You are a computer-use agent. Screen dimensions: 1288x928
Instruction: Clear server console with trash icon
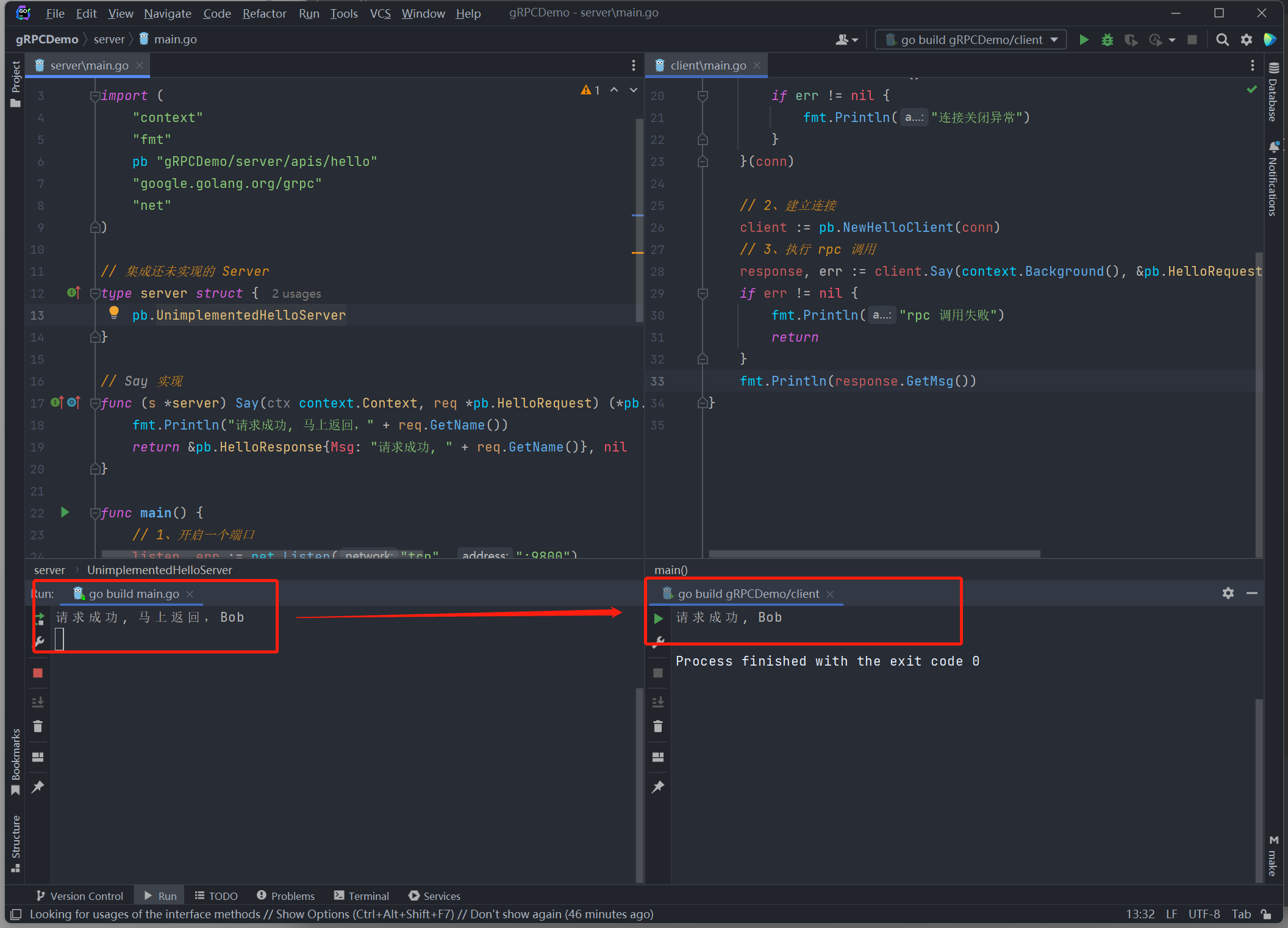point(38,727)
